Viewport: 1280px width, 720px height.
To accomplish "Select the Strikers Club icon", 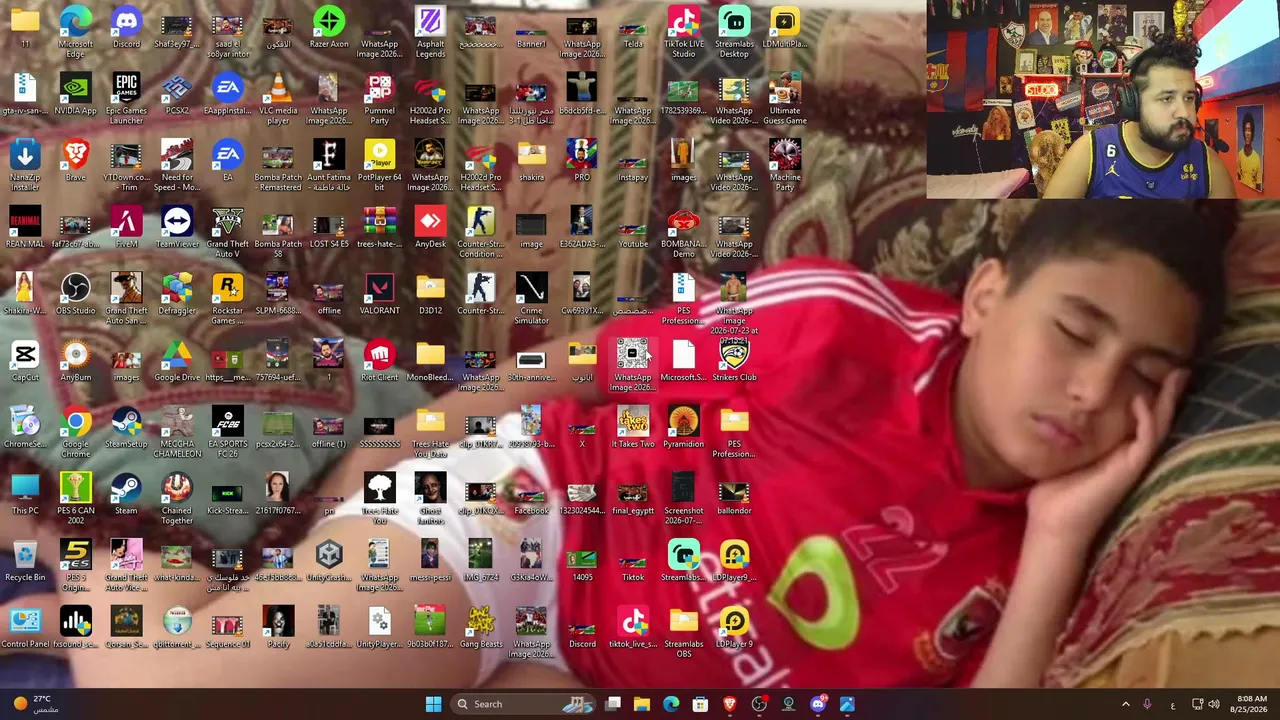I will coord(734,361).
